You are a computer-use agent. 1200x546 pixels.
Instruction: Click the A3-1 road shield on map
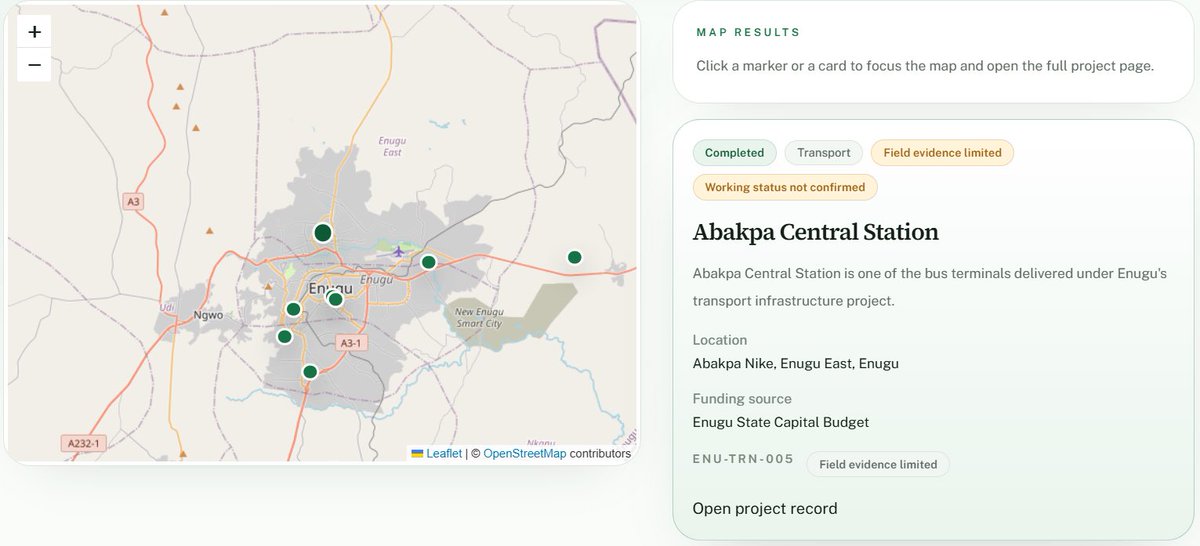[350, 342]
